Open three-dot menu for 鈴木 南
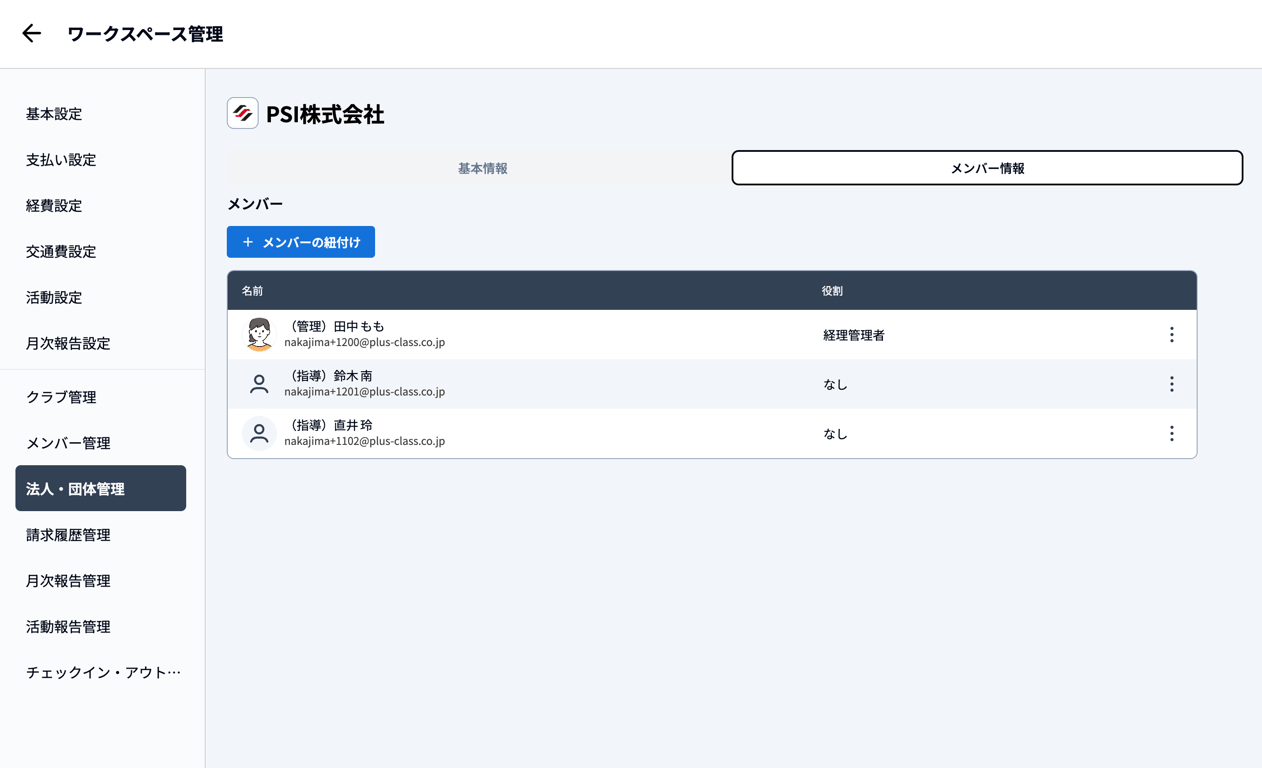The height and width of the screenshot is (768, 1262). click(1171, 384)
